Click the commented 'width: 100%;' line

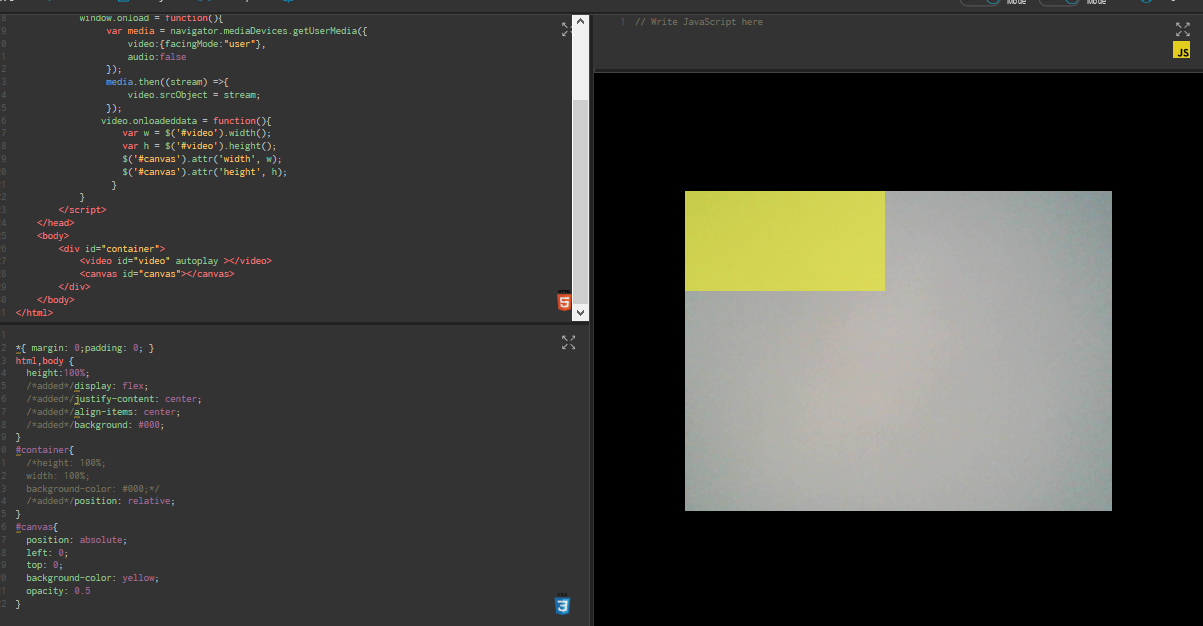[58, 476]
